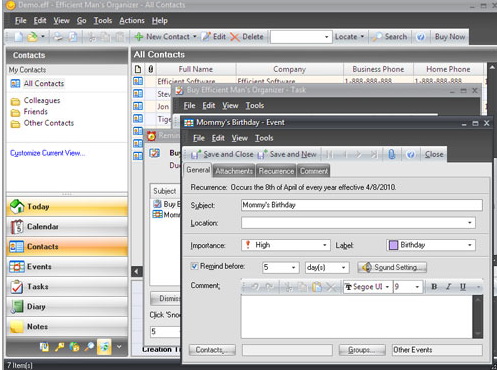Click Close in the Event toolbar
497x370 pixels.
[434, 154]
